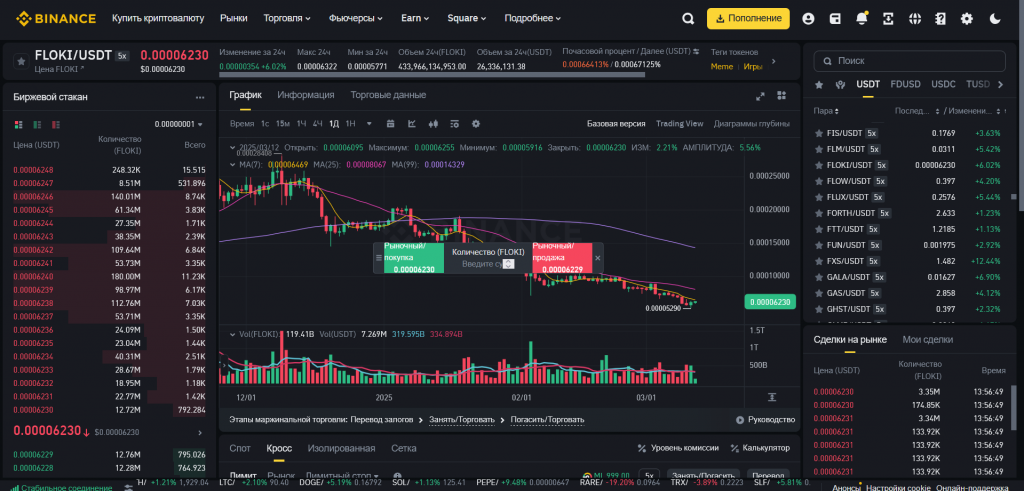
Task: Open Купить криптовалюту link
Action: point(158,18)
